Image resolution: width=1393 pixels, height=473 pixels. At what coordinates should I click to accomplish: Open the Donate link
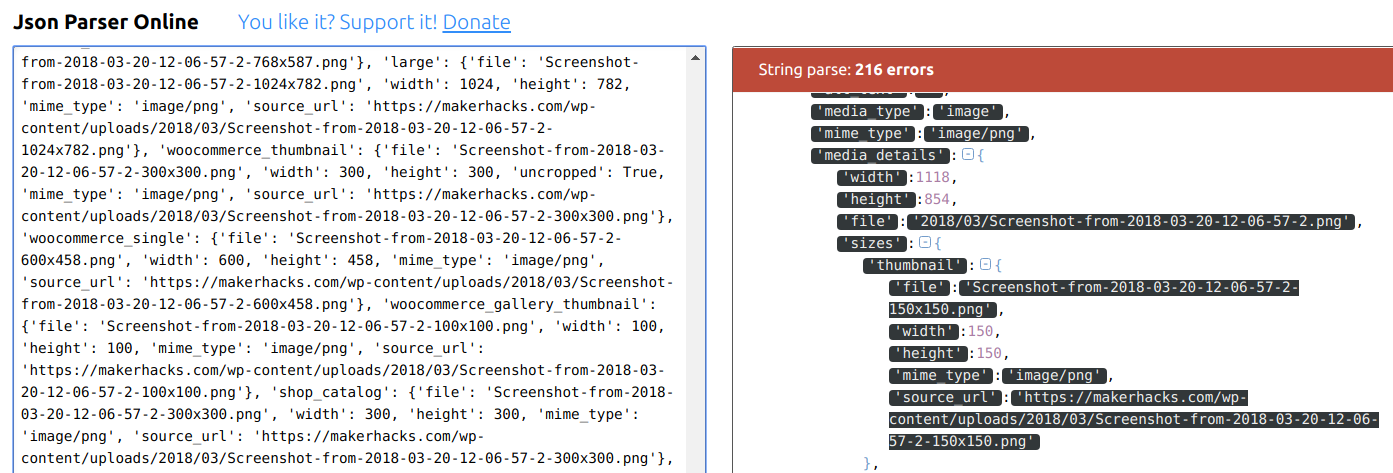click(476, 22)
